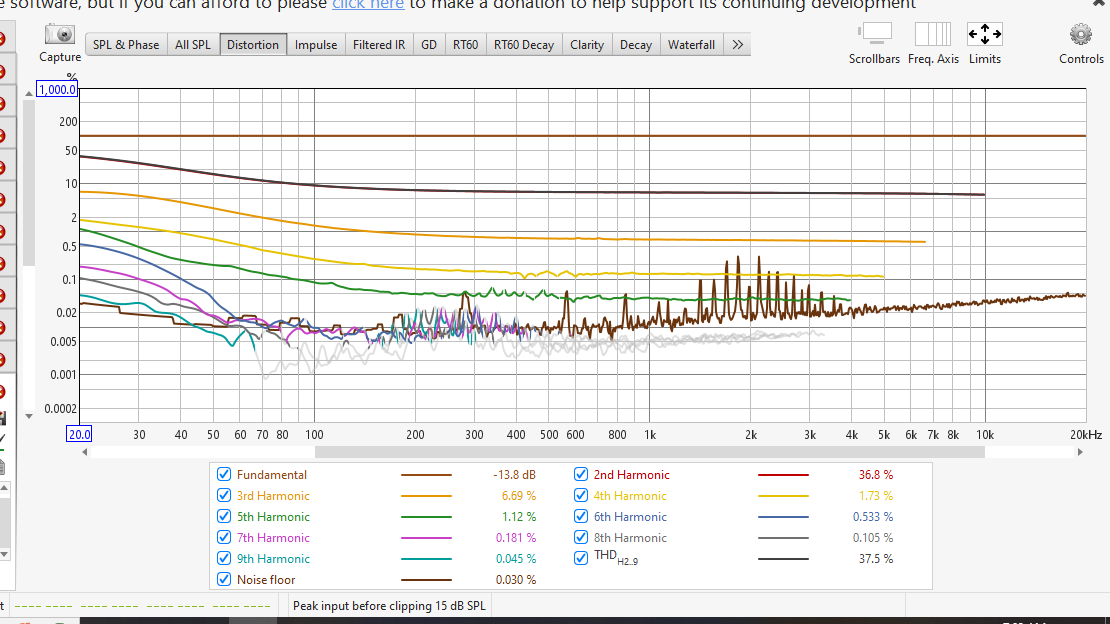Select the Distortion tab
1110x624 pixels.
click(253, 45)
